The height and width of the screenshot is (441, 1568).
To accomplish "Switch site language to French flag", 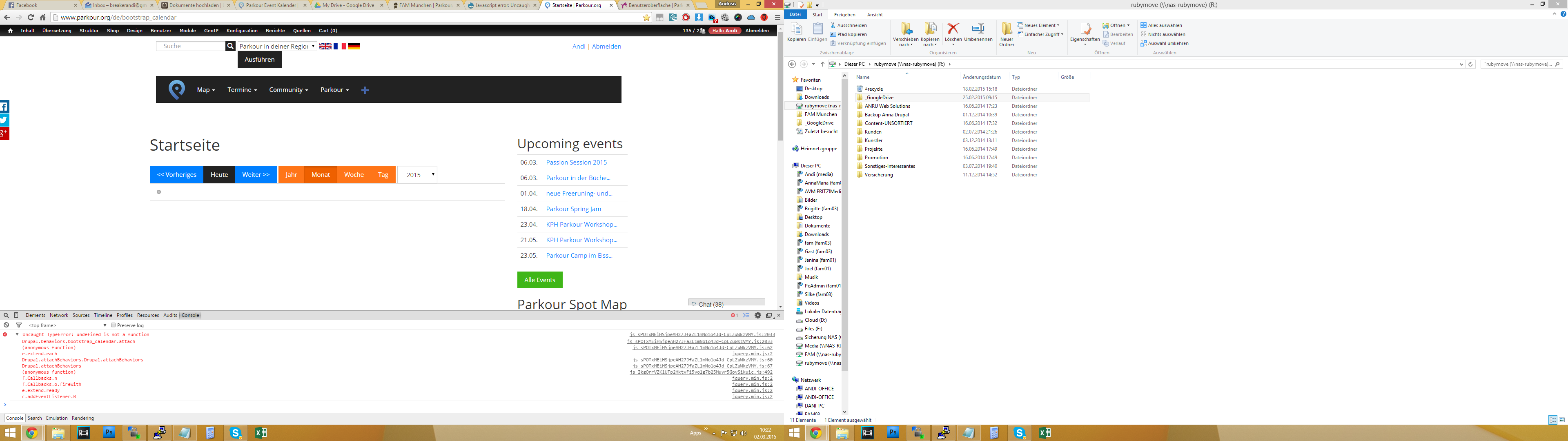I will click(340, 46).
